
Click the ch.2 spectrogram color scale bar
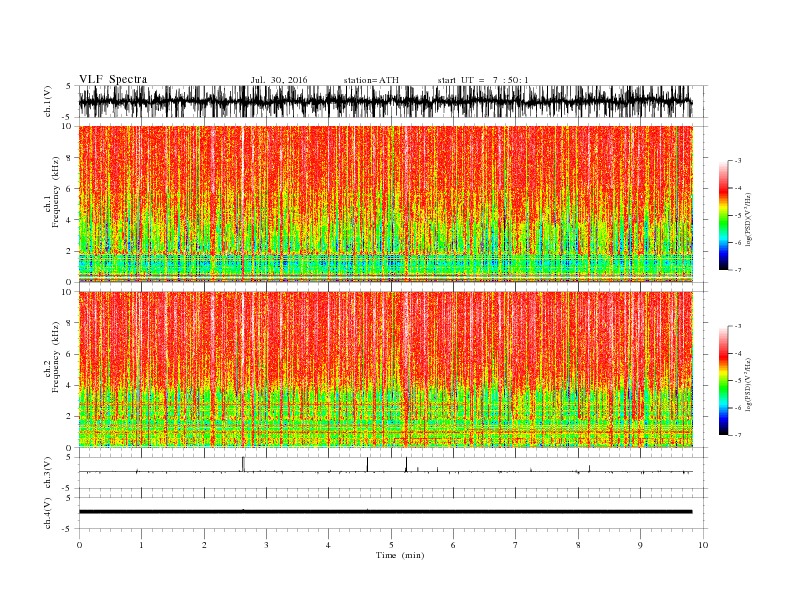point(723,381)
